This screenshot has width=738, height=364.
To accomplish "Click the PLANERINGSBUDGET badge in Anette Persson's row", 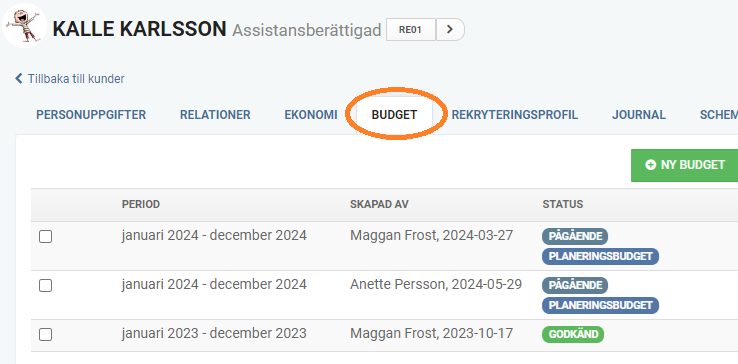I will [601, 305].
